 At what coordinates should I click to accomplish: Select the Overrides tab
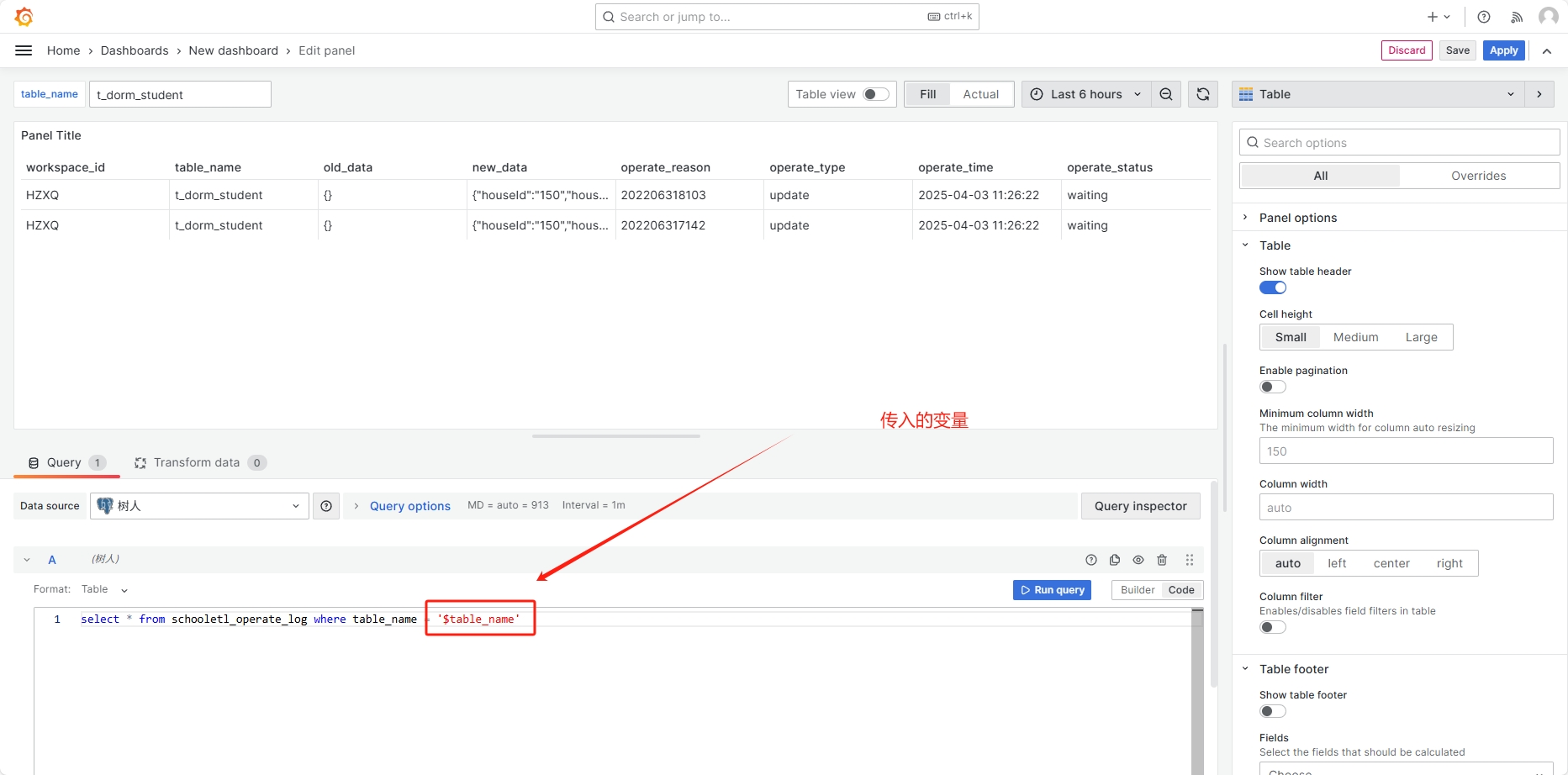1478,176
